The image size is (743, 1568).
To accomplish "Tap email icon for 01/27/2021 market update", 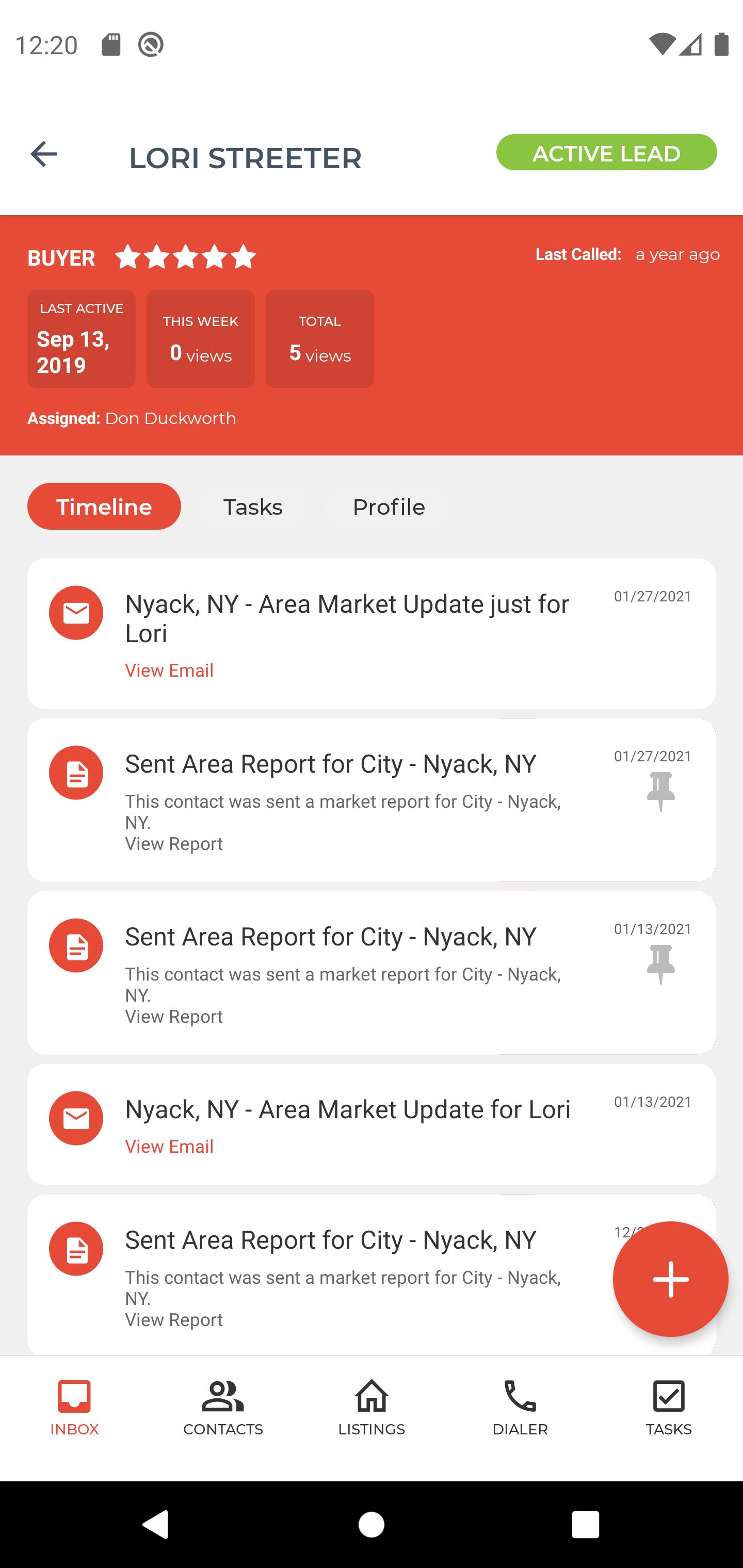I will tap(76, 613).
